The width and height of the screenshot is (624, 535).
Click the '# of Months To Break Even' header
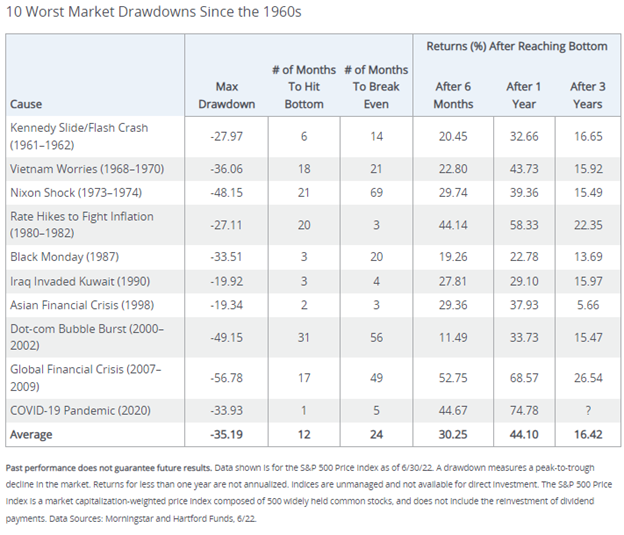tap(376, 87)
